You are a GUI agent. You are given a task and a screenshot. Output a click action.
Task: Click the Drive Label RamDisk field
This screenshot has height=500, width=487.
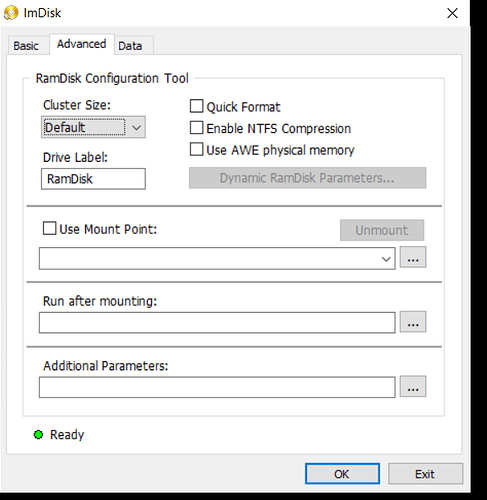click(x=93, y=179)
